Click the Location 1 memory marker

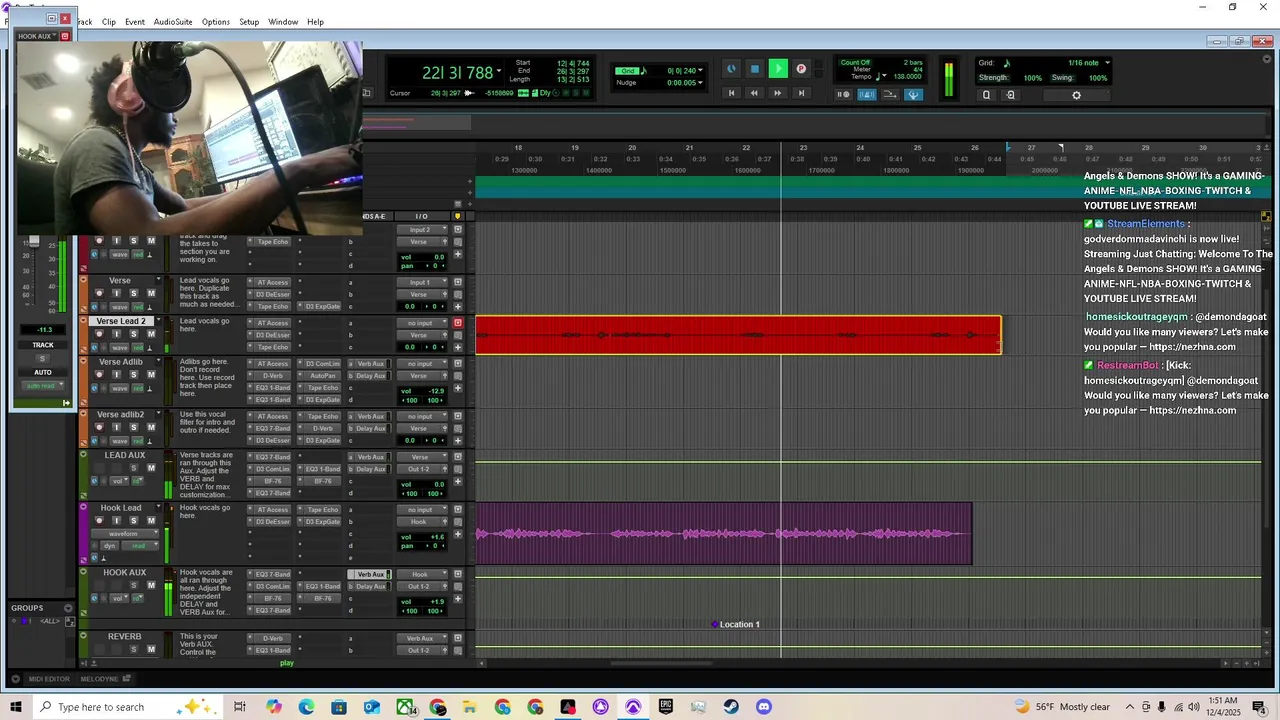coord(736,624)
